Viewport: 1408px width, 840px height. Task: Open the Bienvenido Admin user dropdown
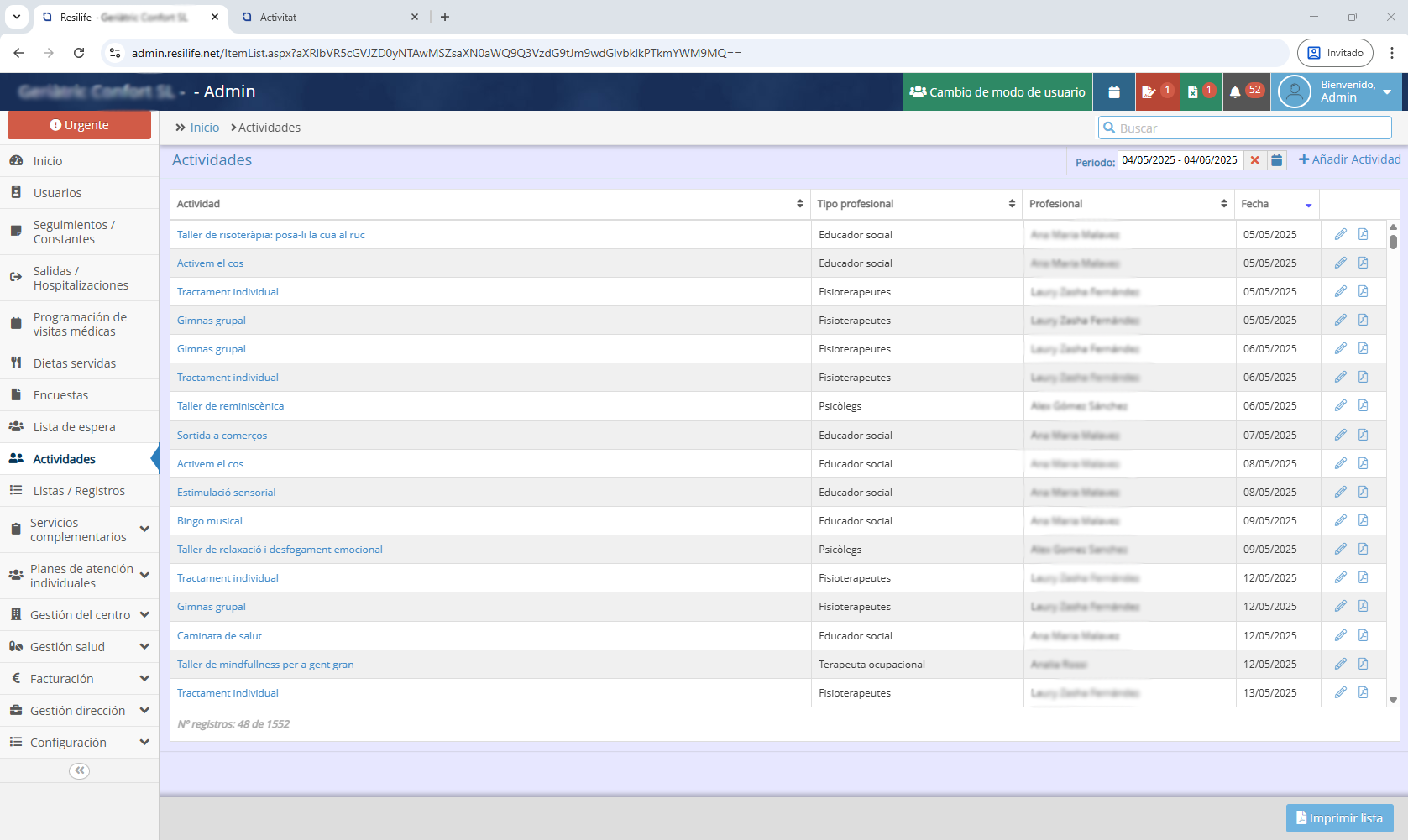click(1338, 92)
